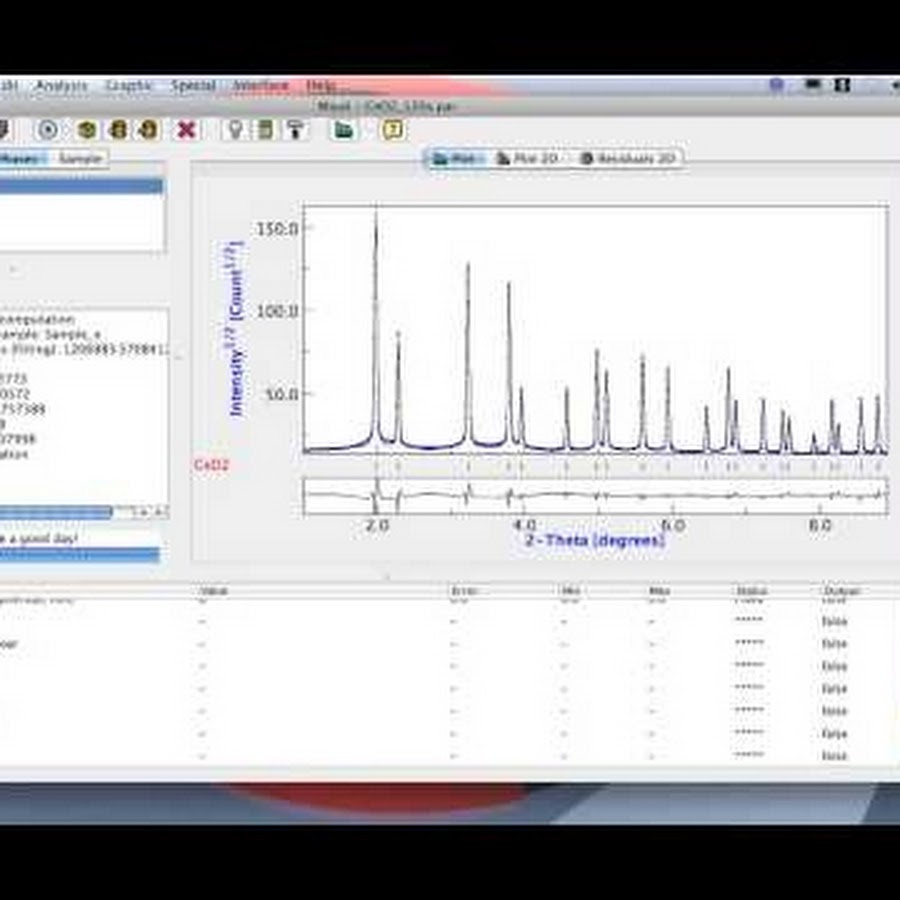Click the first yellow box toolbar icon
900x900 pixels.
point(87,129)
